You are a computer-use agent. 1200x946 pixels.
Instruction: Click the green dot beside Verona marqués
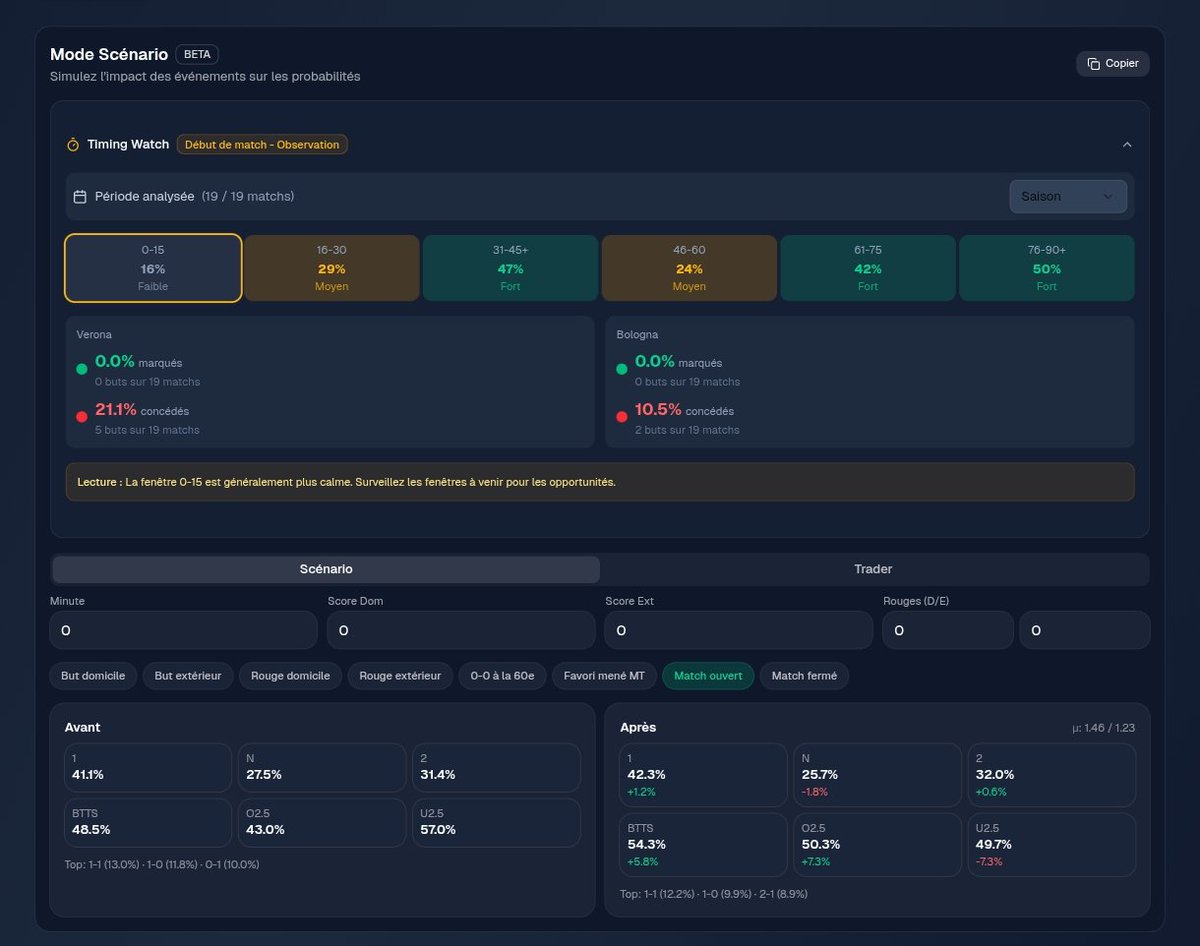click(x=82, y=369)
